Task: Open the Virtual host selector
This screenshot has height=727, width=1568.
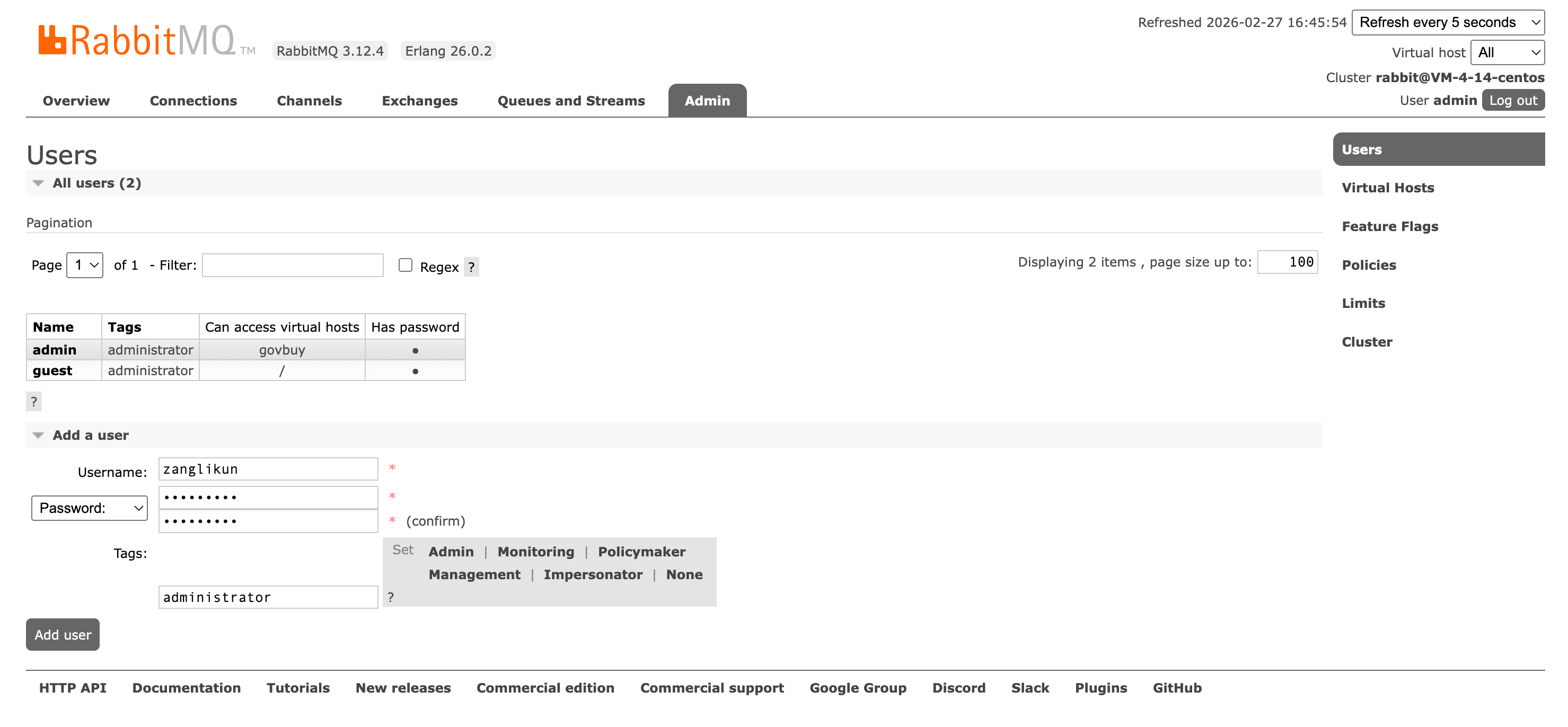Action: click(1507, 52)
